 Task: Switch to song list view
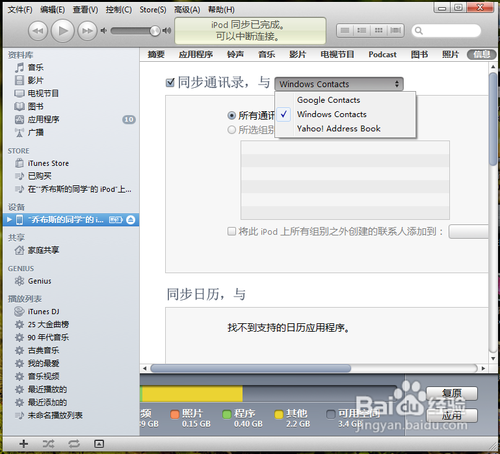tap(345, 31)
